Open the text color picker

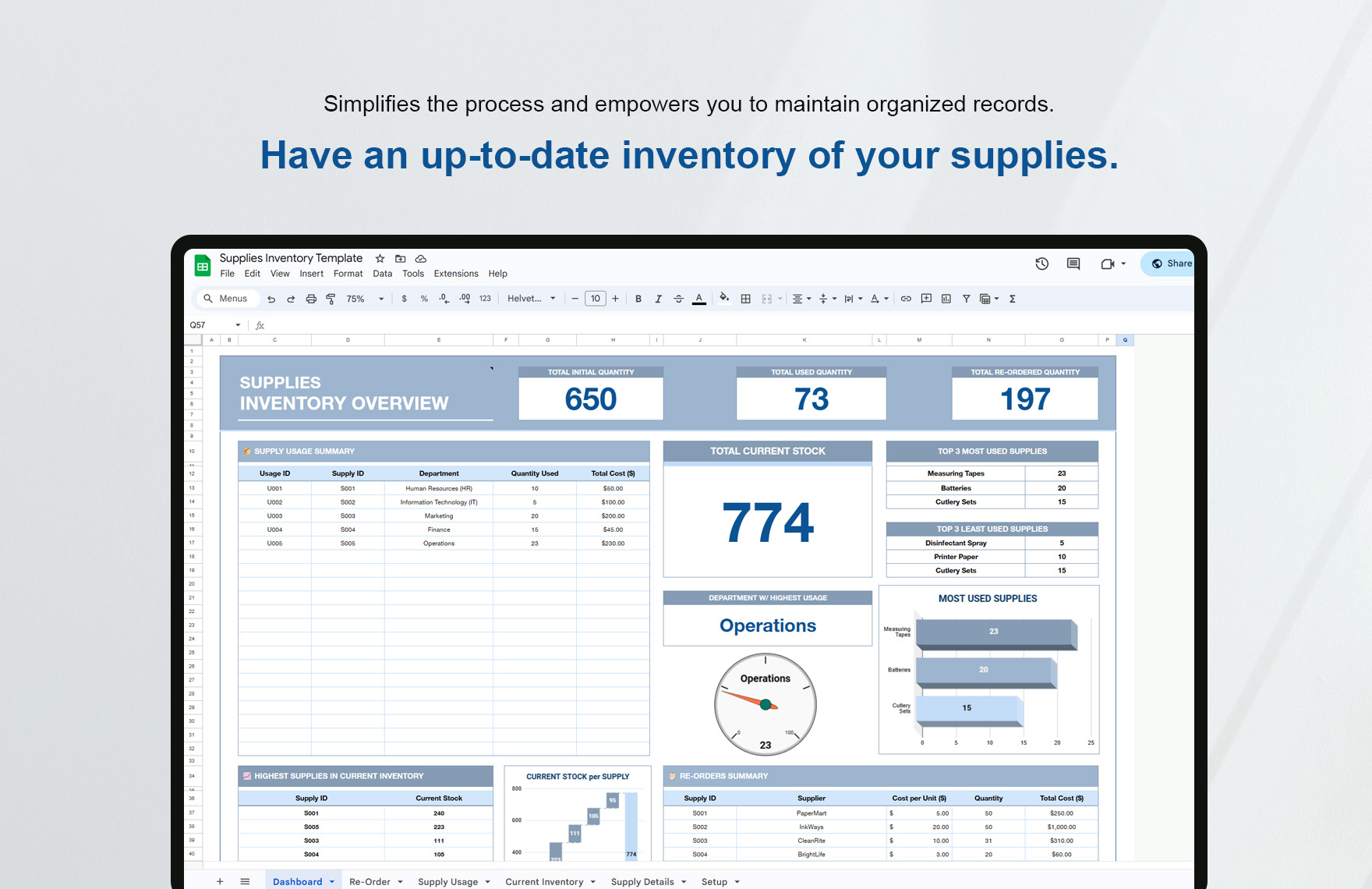[699, 299]
